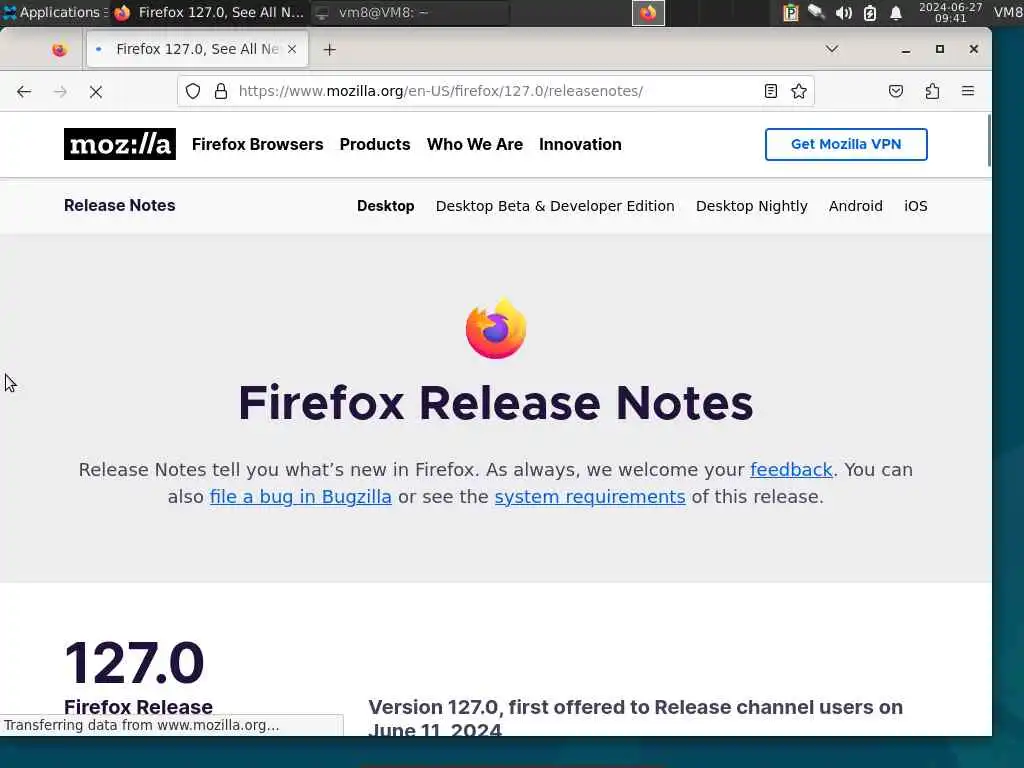
Task: Switch to vm8@VM8 terminal taskbar button
Action: tap(409, 12)
